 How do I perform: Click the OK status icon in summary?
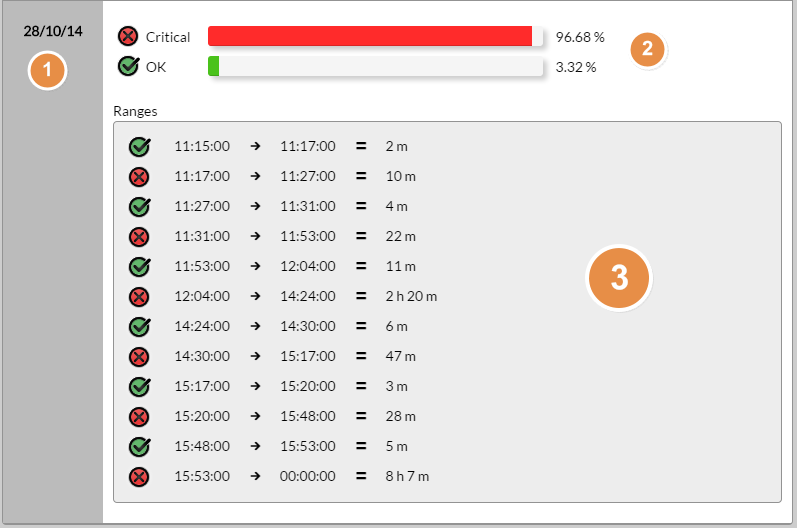[128, 67]
